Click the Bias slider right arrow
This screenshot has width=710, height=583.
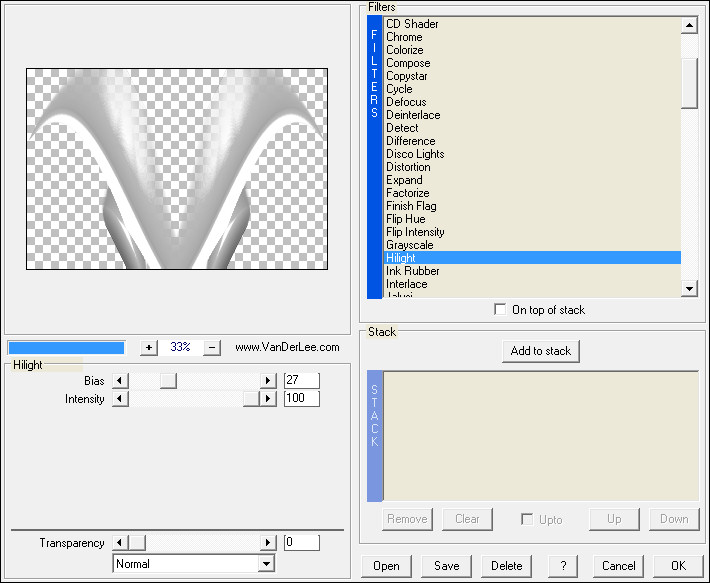[267, 380]
